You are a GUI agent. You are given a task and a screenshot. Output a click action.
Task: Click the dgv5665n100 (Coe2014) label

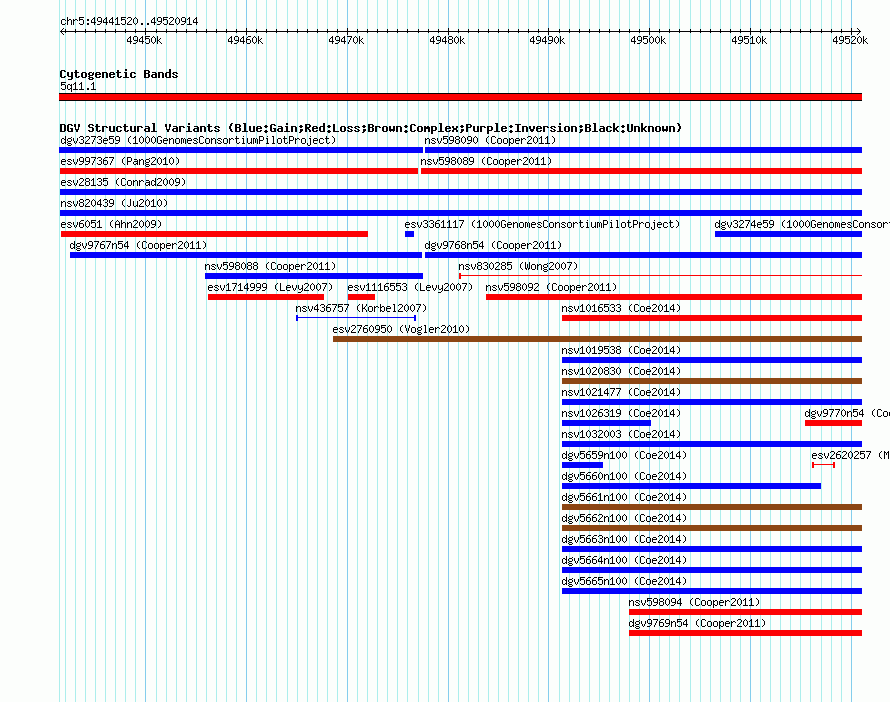624,581
